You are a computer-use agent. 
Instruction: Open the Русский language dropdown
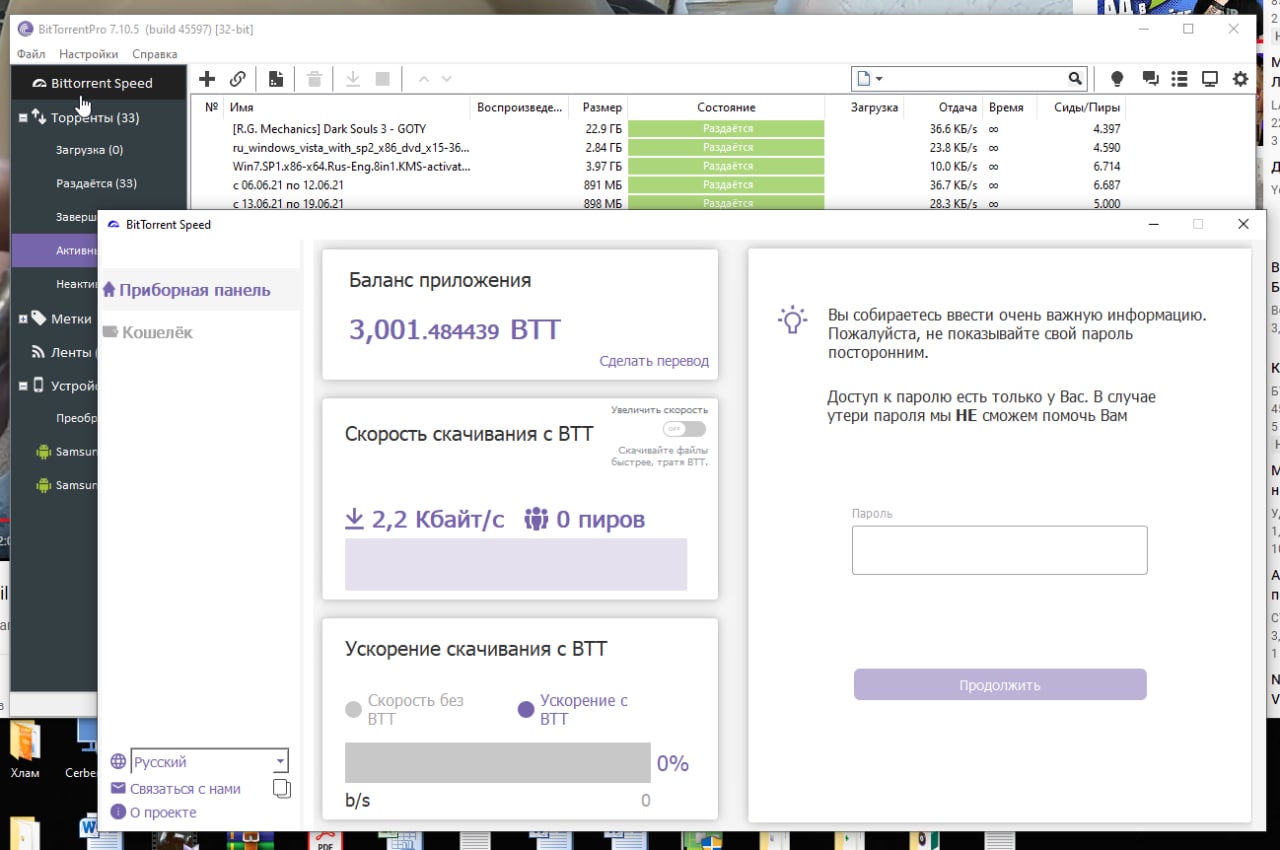click(x=210, y=762)
